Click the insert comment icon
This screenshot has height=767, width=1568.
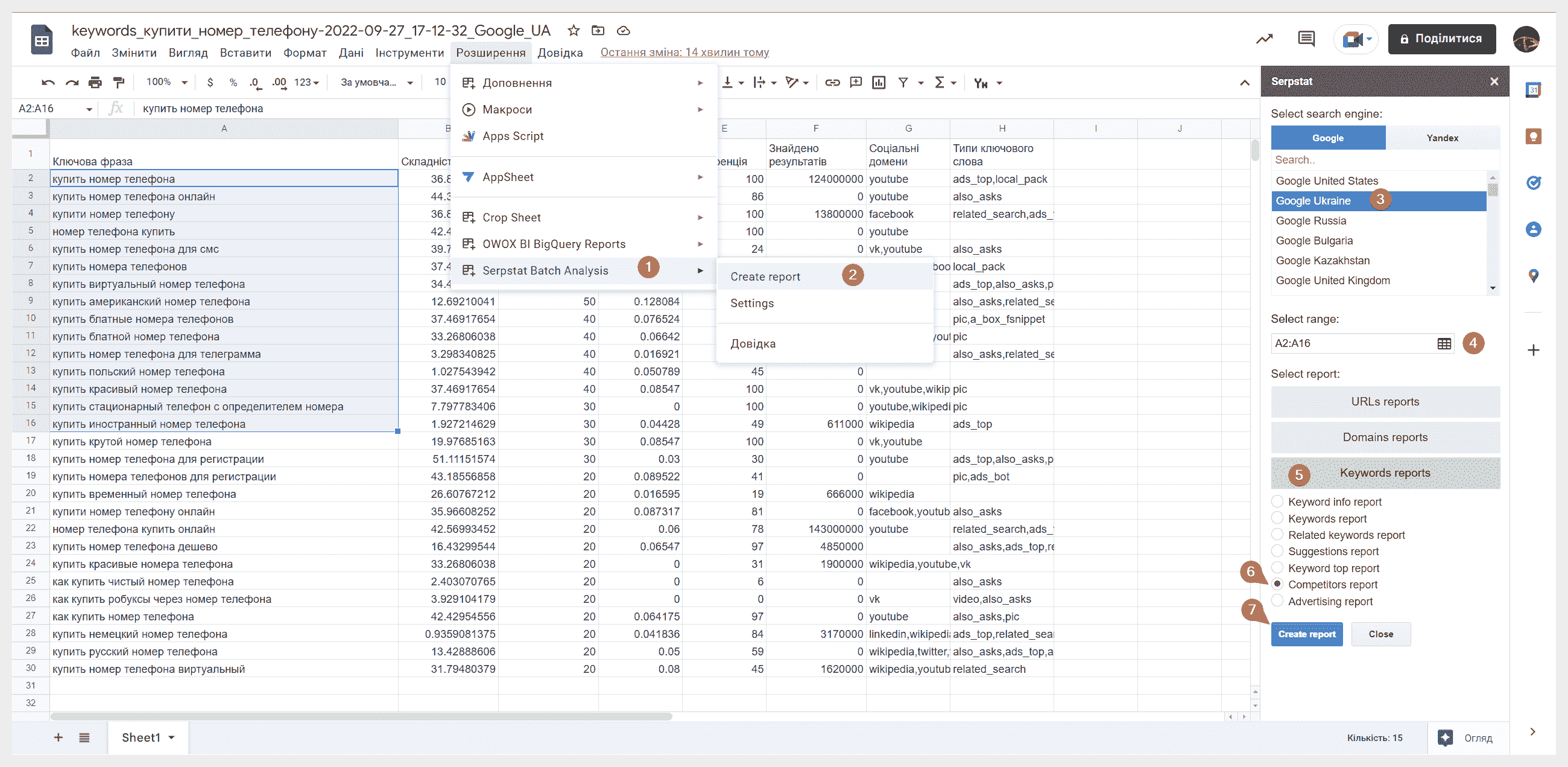856,82
